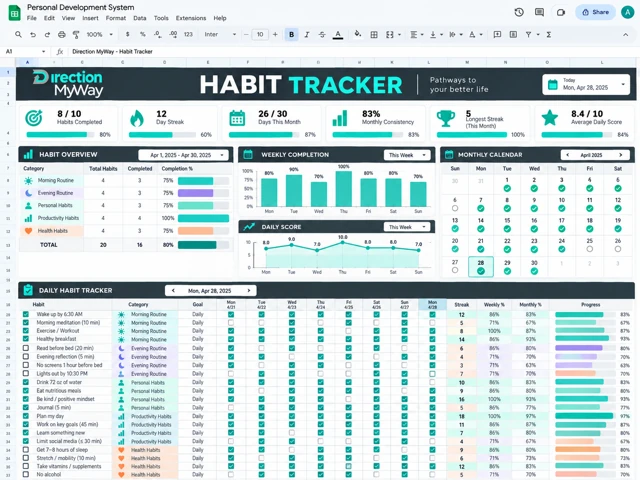Open the Insert menu

click(x=90, y=18)
